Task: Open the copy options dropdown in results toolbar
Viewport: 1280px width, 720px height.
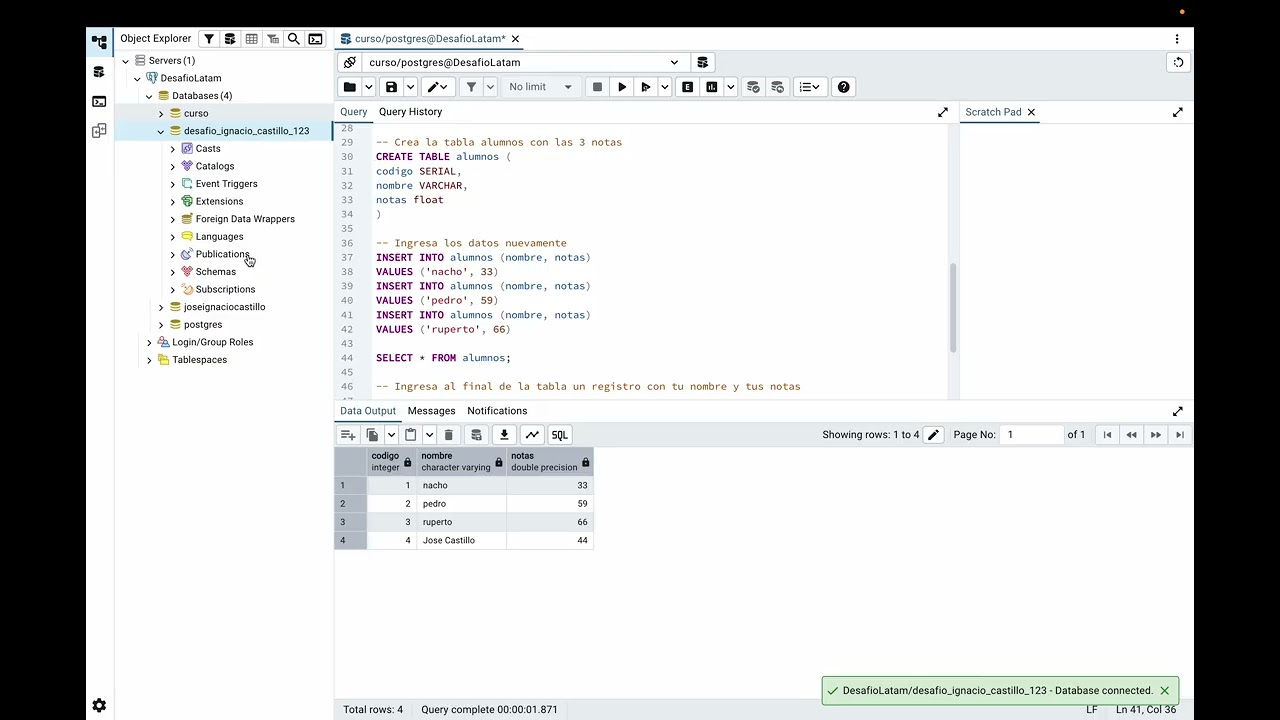Action: [x=391, y=435]
